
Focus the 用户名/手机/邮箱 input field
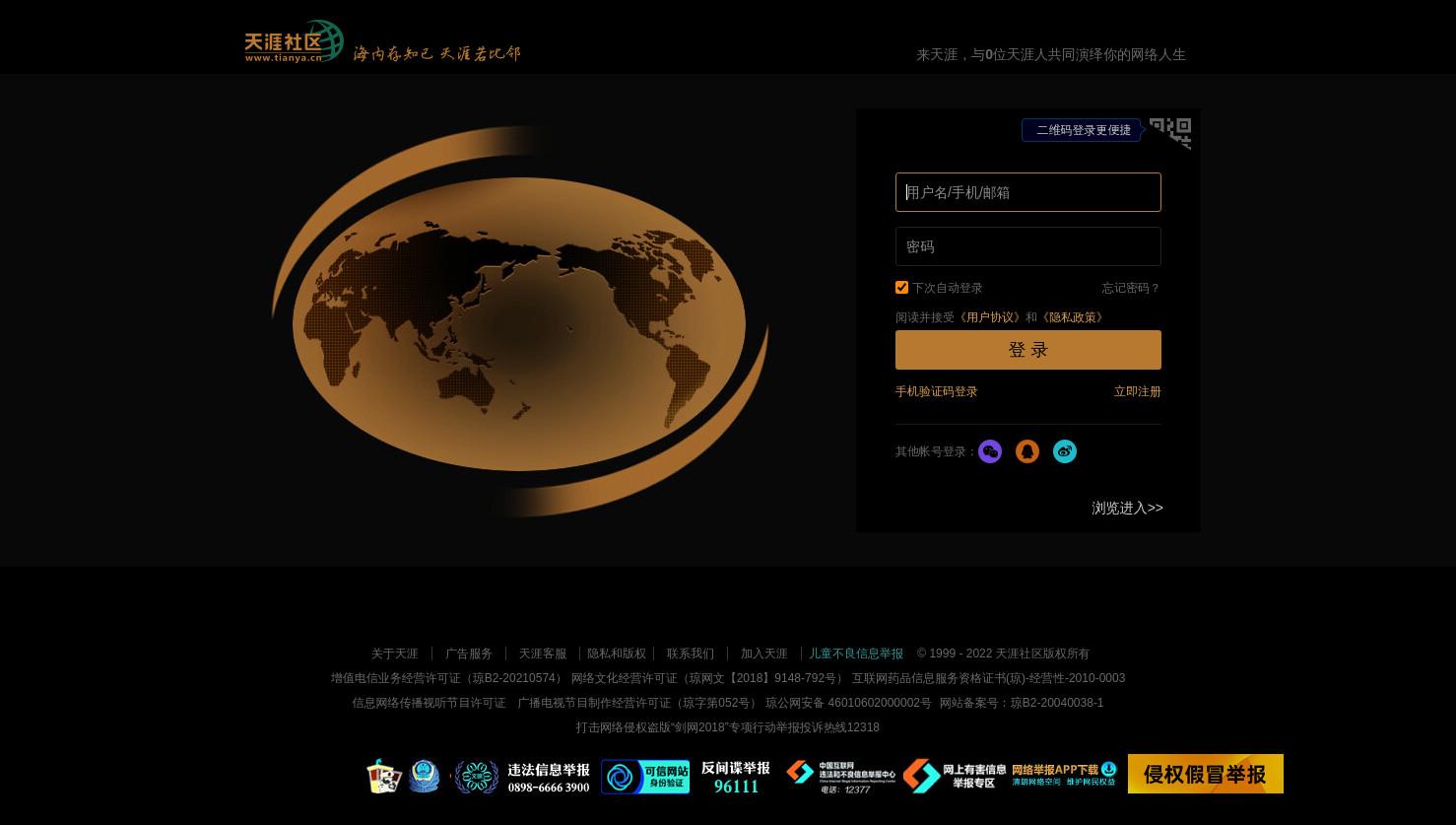pos(1028,192)
